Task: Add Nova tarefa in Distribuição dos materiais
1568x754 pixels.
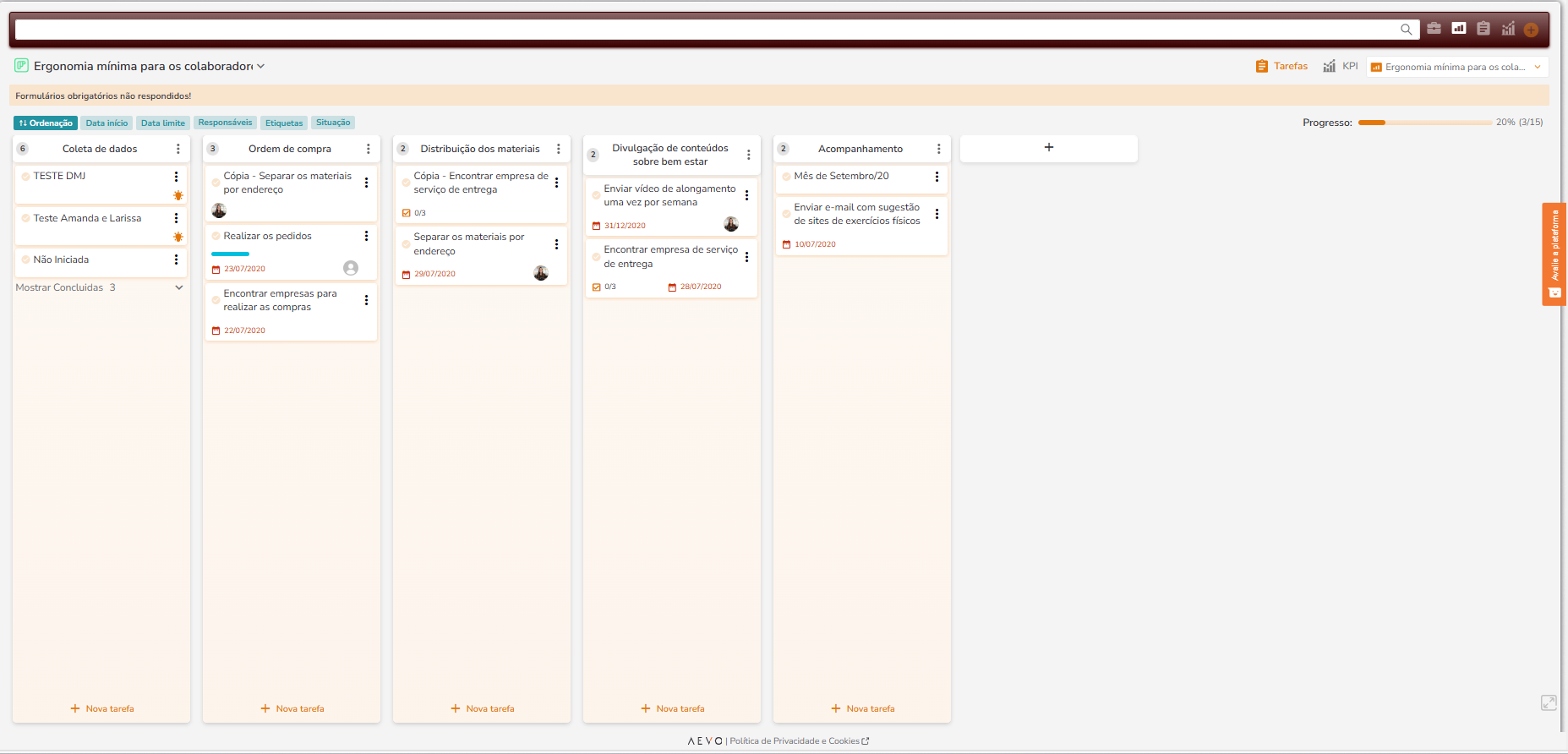Action: click(482, 708)
